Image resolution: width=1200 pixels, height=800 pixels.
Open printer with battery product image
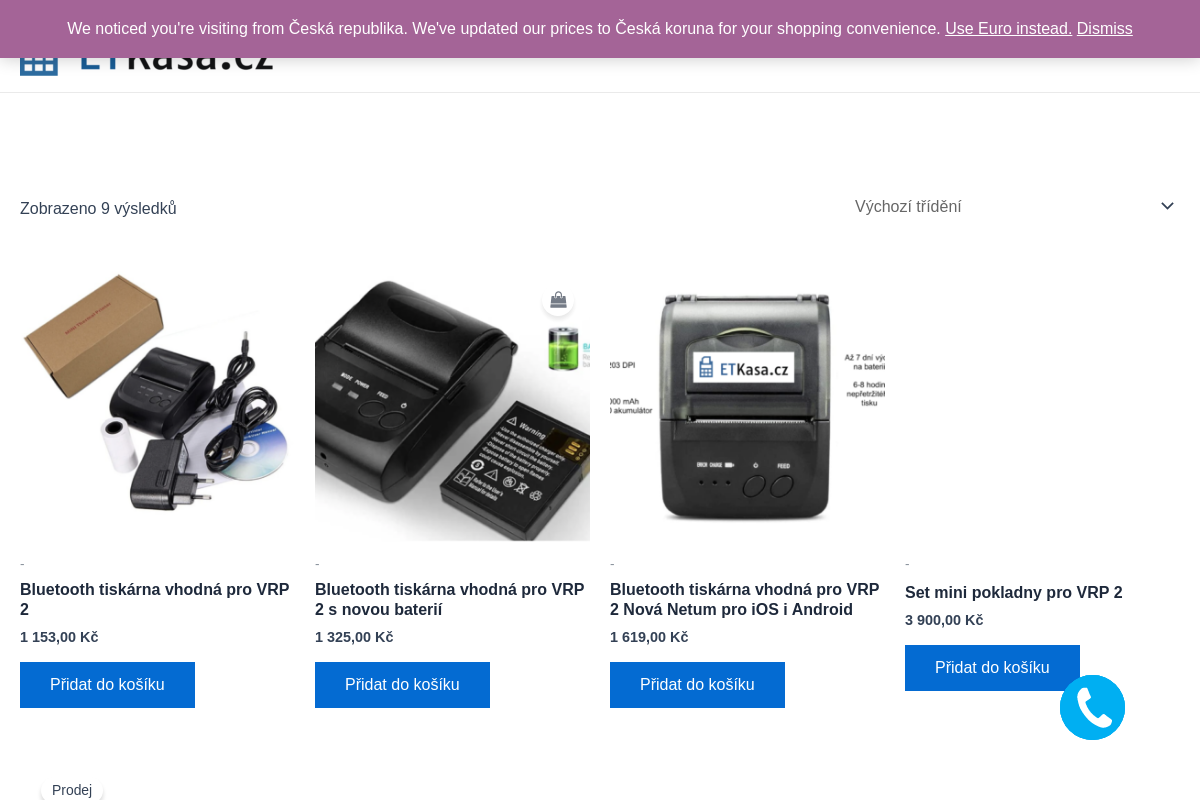[x=452, y=404]
